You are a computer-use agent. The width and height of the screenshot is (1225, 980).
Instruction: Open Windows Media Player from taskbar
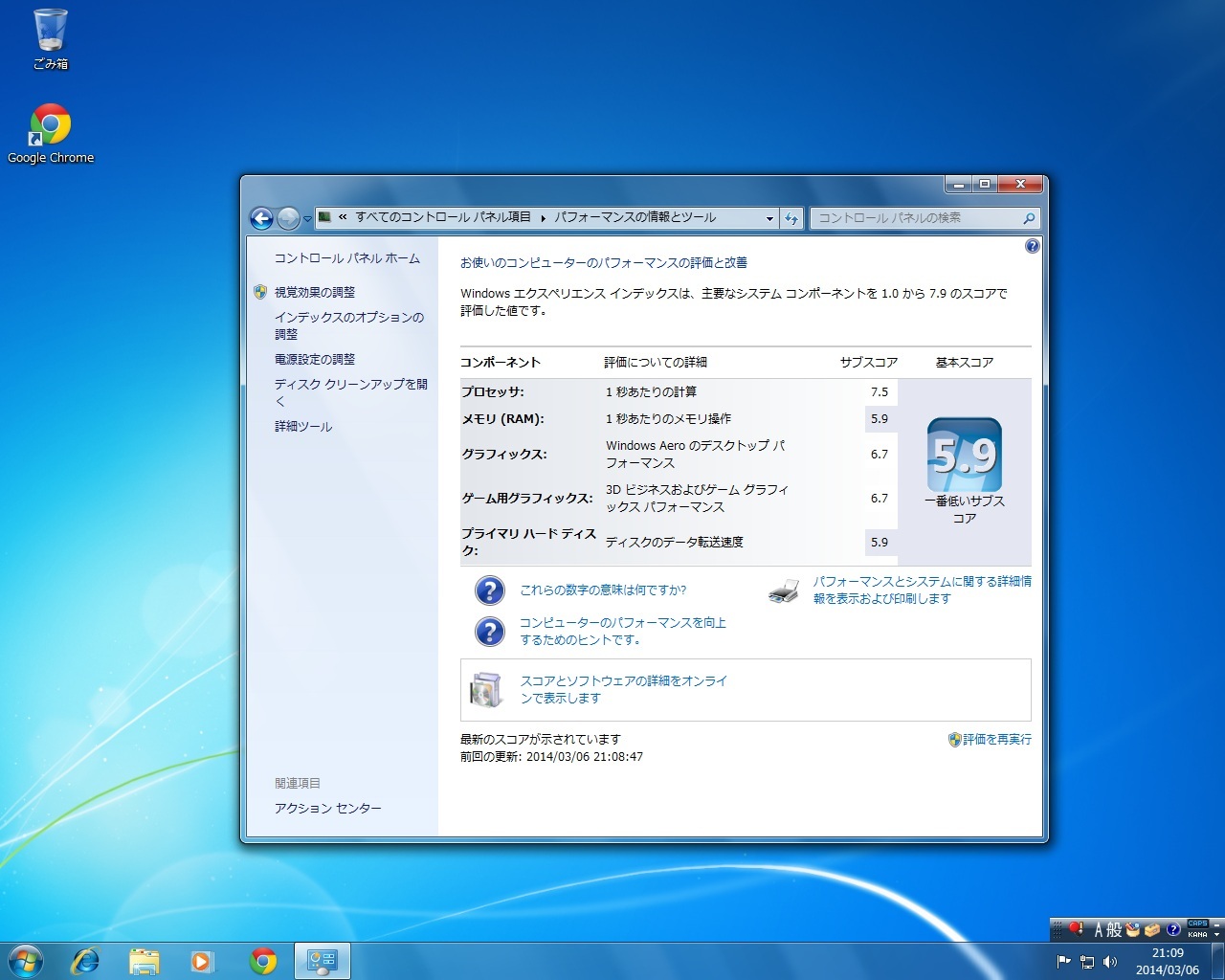pyautogui.click(x=203, y=961)
